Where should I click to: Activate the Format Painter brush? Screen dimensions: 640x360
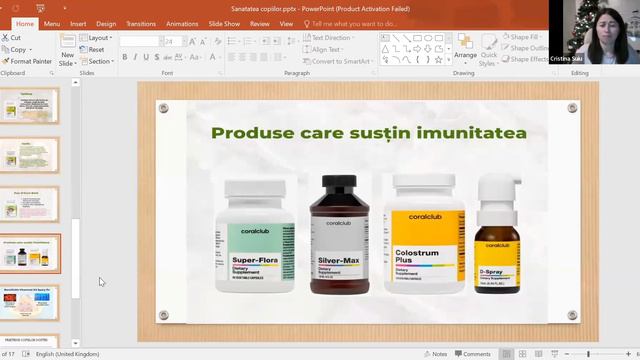[x=5, y=61]
